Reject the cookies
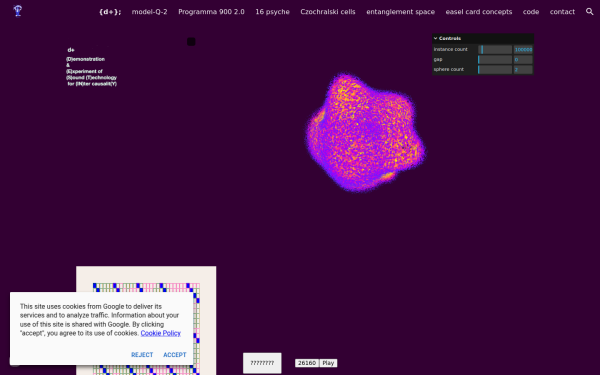This screenshot has height=375, width=600. [x=142, y=355]
